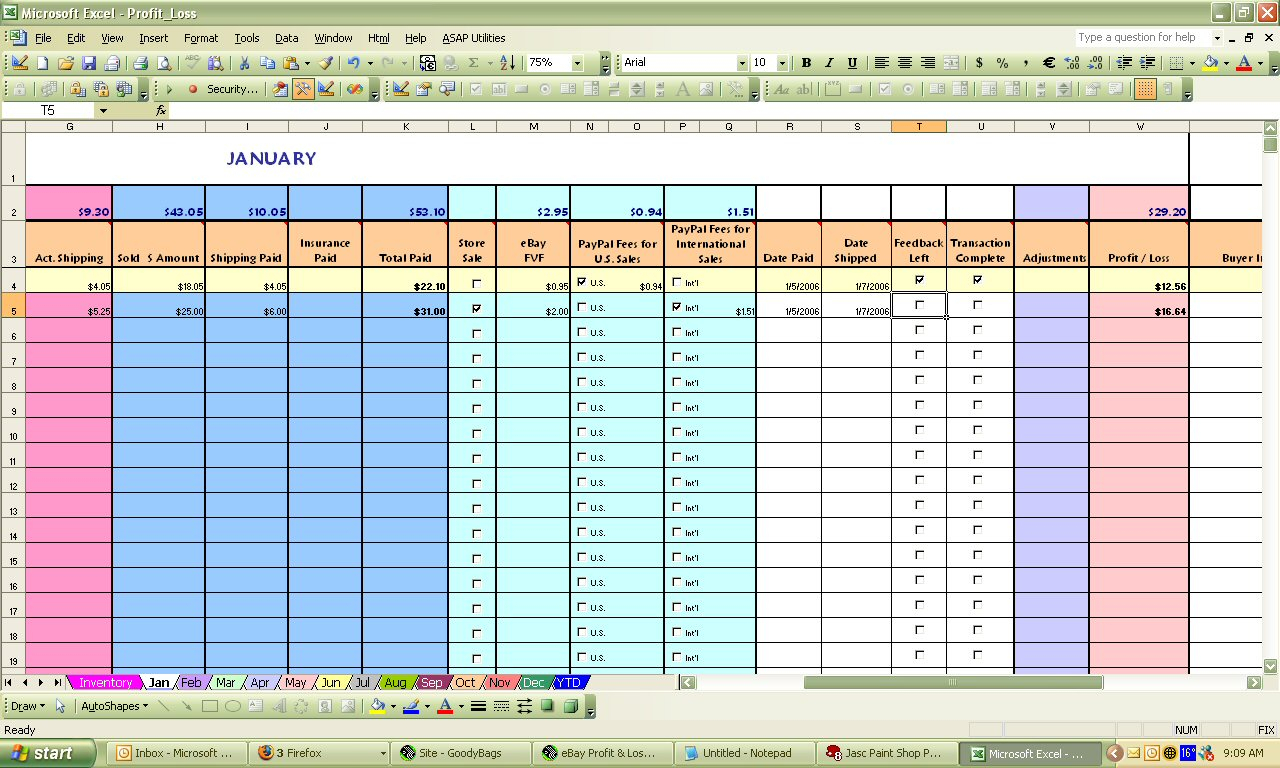Open the Data menu

tap(286, 38)
